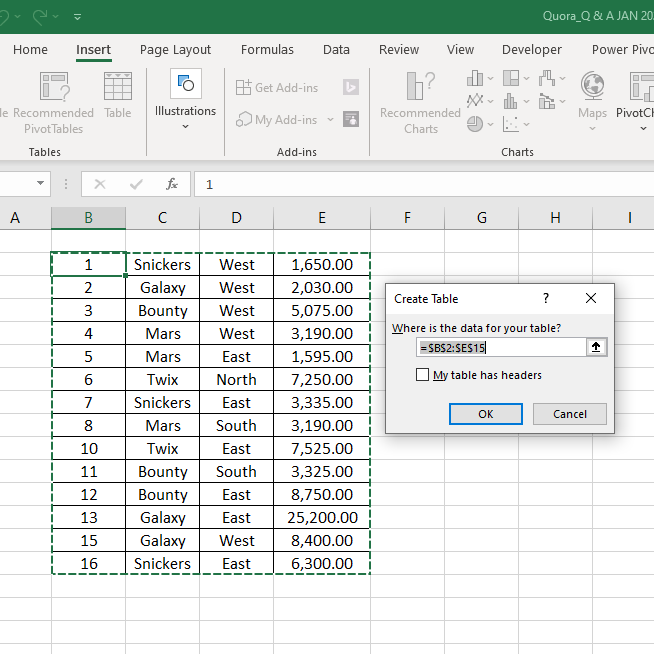Select column B header
Screen dimensions: 654x654
click(88, 218)
